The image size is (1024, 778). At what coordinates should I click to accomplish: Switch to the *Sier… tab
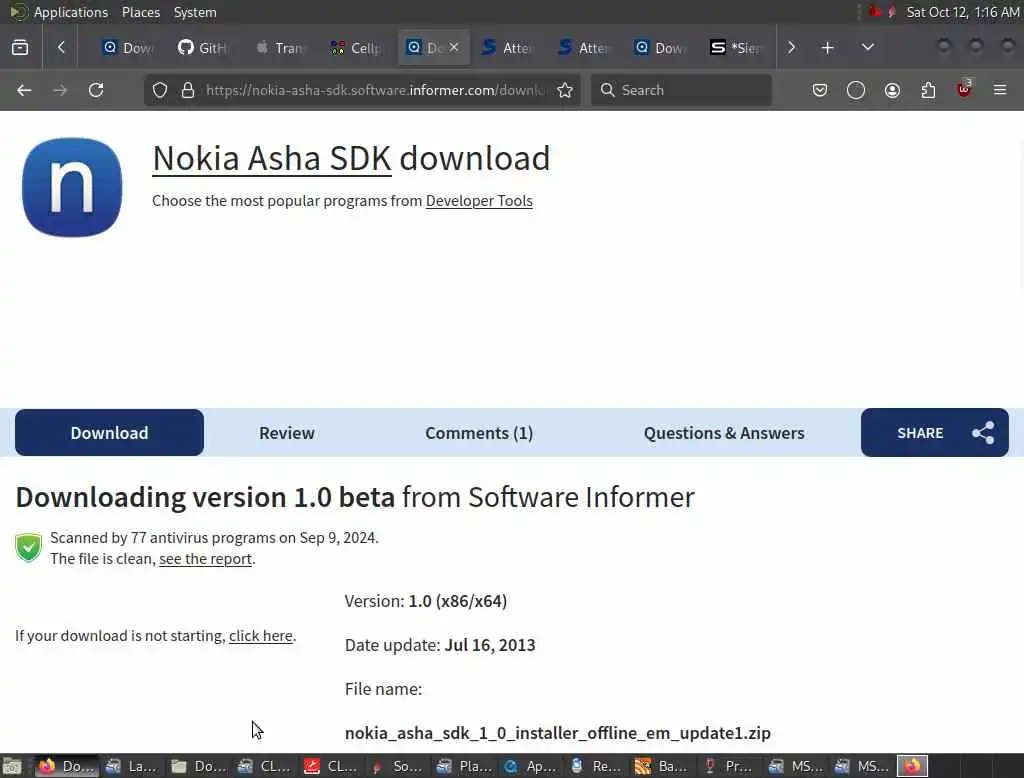tap(736, 47)
